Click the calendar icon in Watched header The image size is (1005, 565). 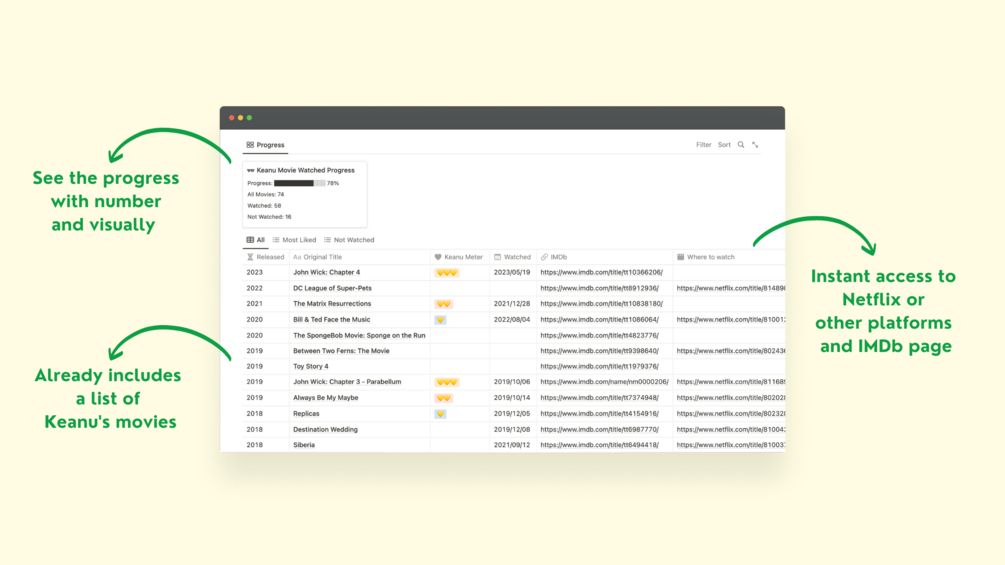[497, 257]
